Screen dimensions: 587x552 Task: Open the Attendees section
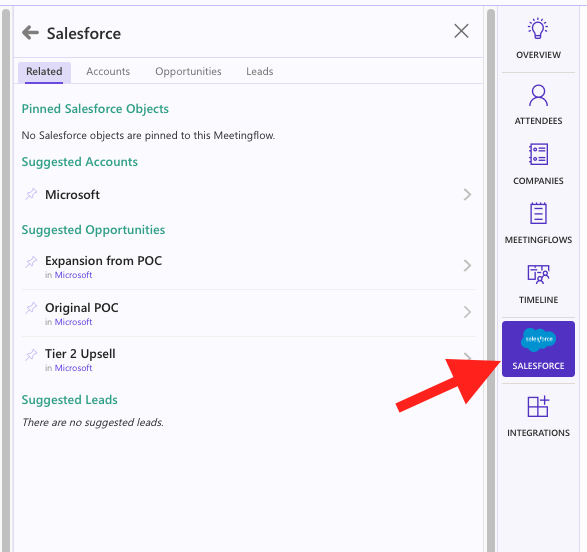538,105
